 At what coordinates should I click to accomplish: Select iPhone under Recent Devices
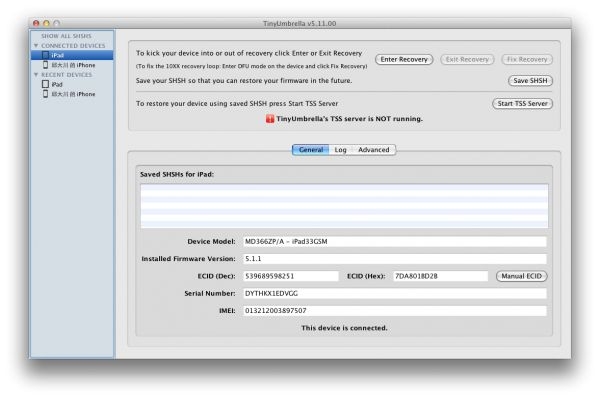72,94
